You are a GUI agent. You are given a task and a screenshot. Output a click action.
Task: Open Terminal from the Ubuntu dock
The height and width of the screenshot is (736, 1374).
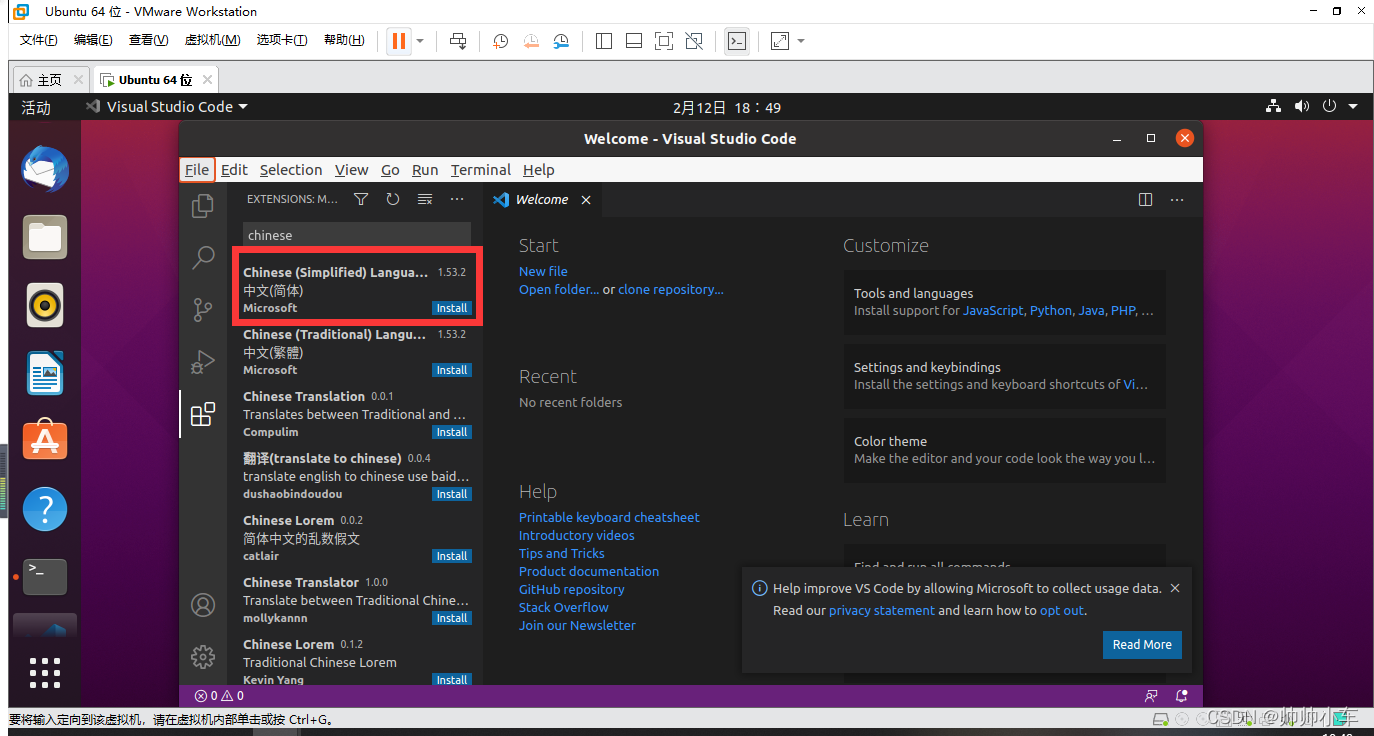click(45, 577)
